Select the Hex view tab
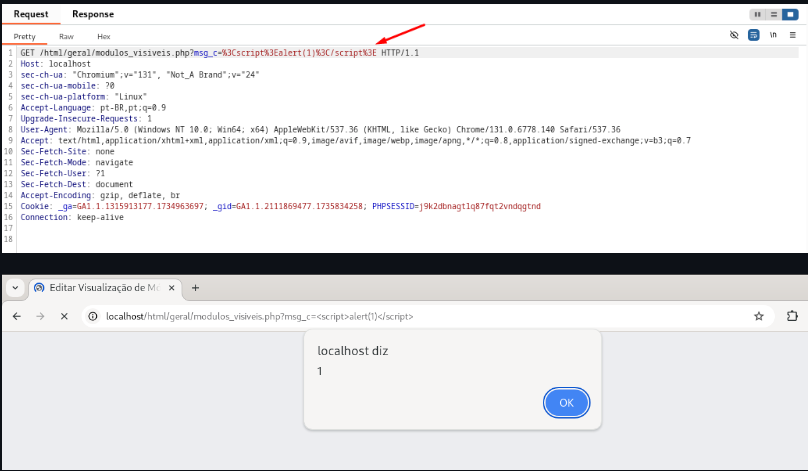Viewport: 808px width, 471px height. [104, 37]
